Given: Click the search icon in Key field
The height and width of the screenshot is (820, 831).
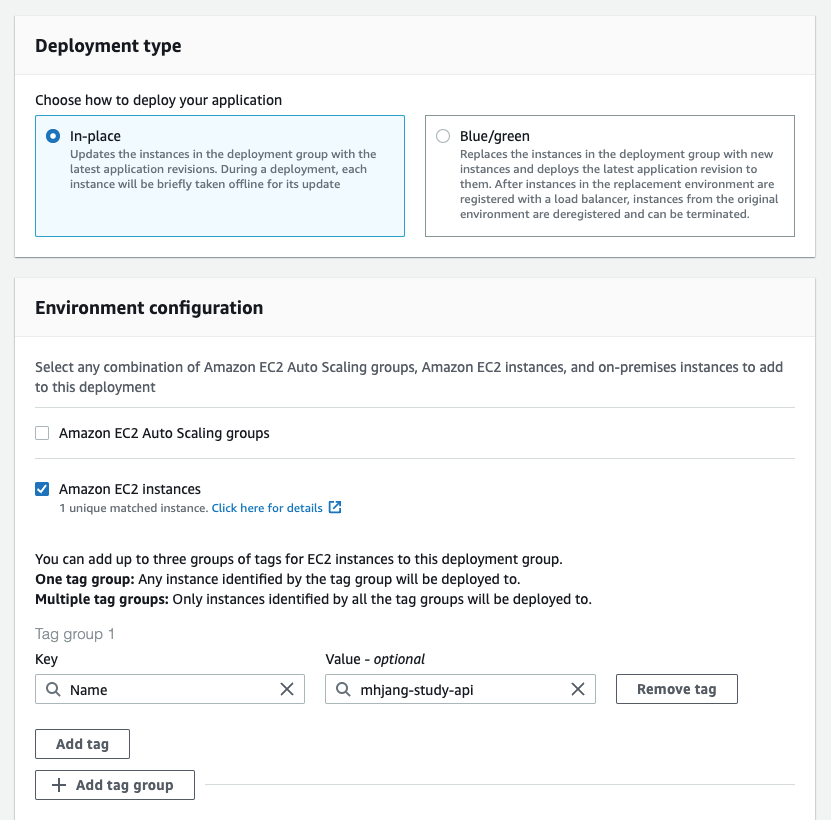Looking at the screenshot, I should pos(52,689).
